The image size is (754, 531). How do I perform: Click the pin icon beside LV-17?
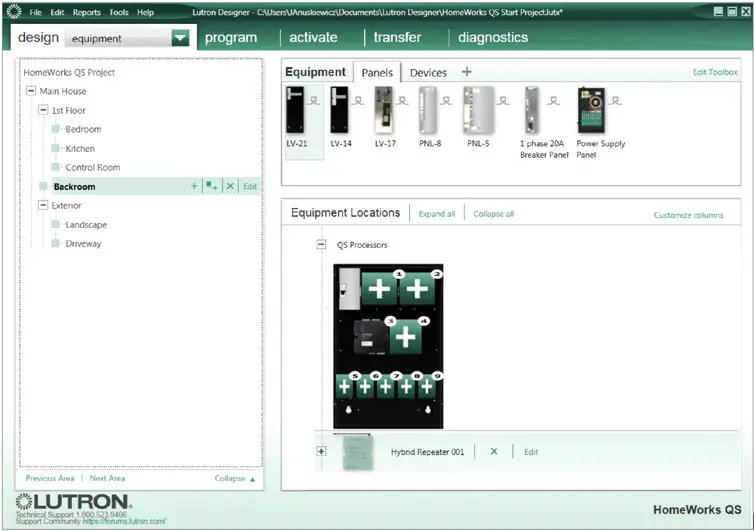[402, 101]
